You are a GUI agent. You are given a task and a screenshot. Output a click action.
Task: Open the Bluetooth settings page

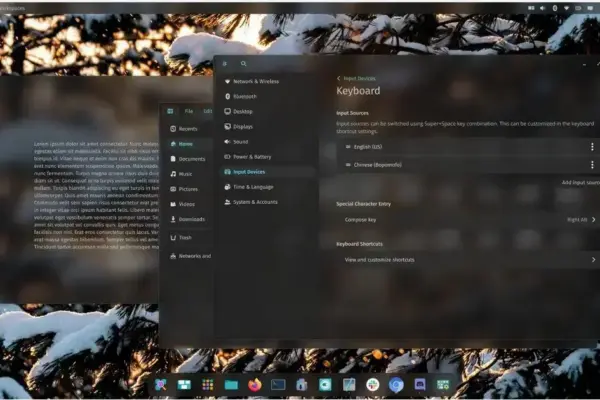267,96
